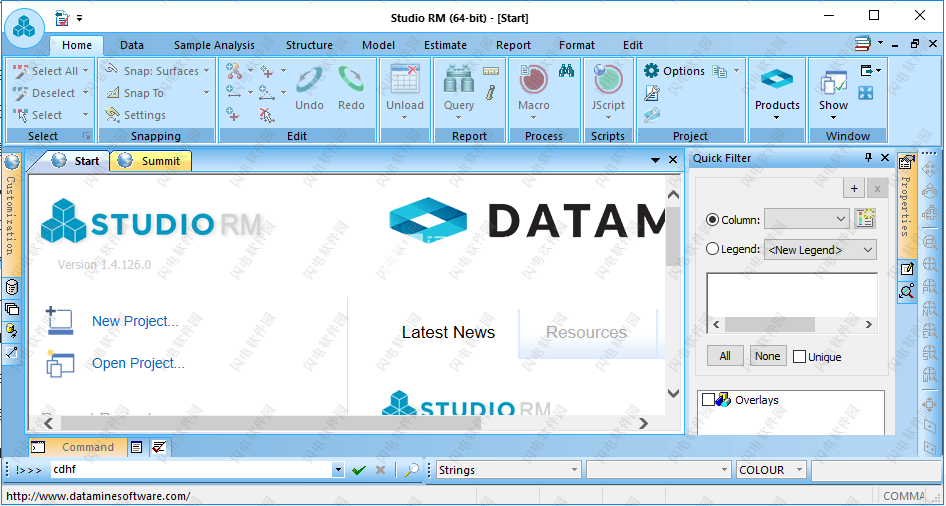Click the Command panel tab
This screenshot has width=946, height=506.
click(78, 447)
